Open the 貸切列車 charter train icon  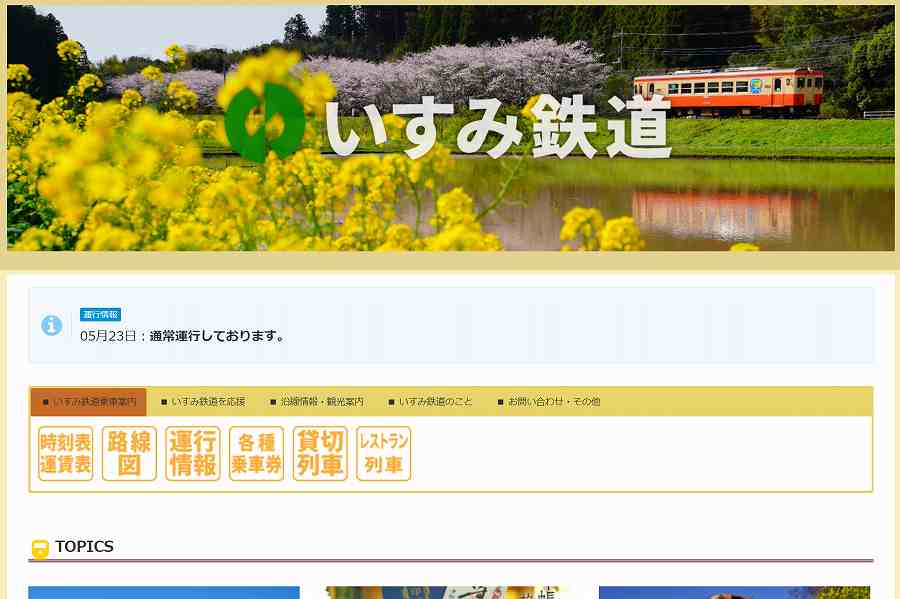pos(320,453)
